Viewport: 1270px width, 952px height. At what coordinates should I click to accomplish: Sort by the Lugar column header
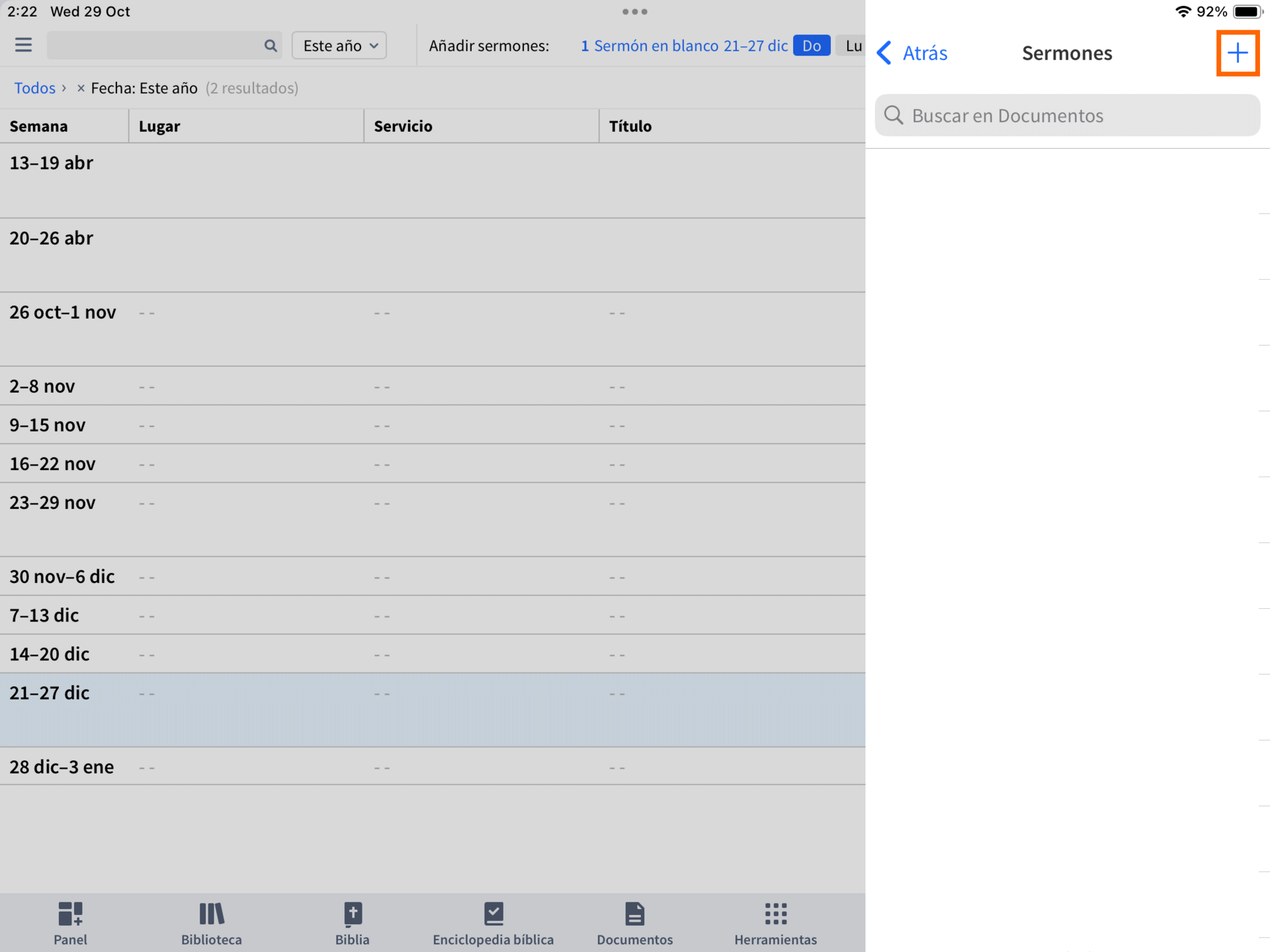click(x=246, y=126)
